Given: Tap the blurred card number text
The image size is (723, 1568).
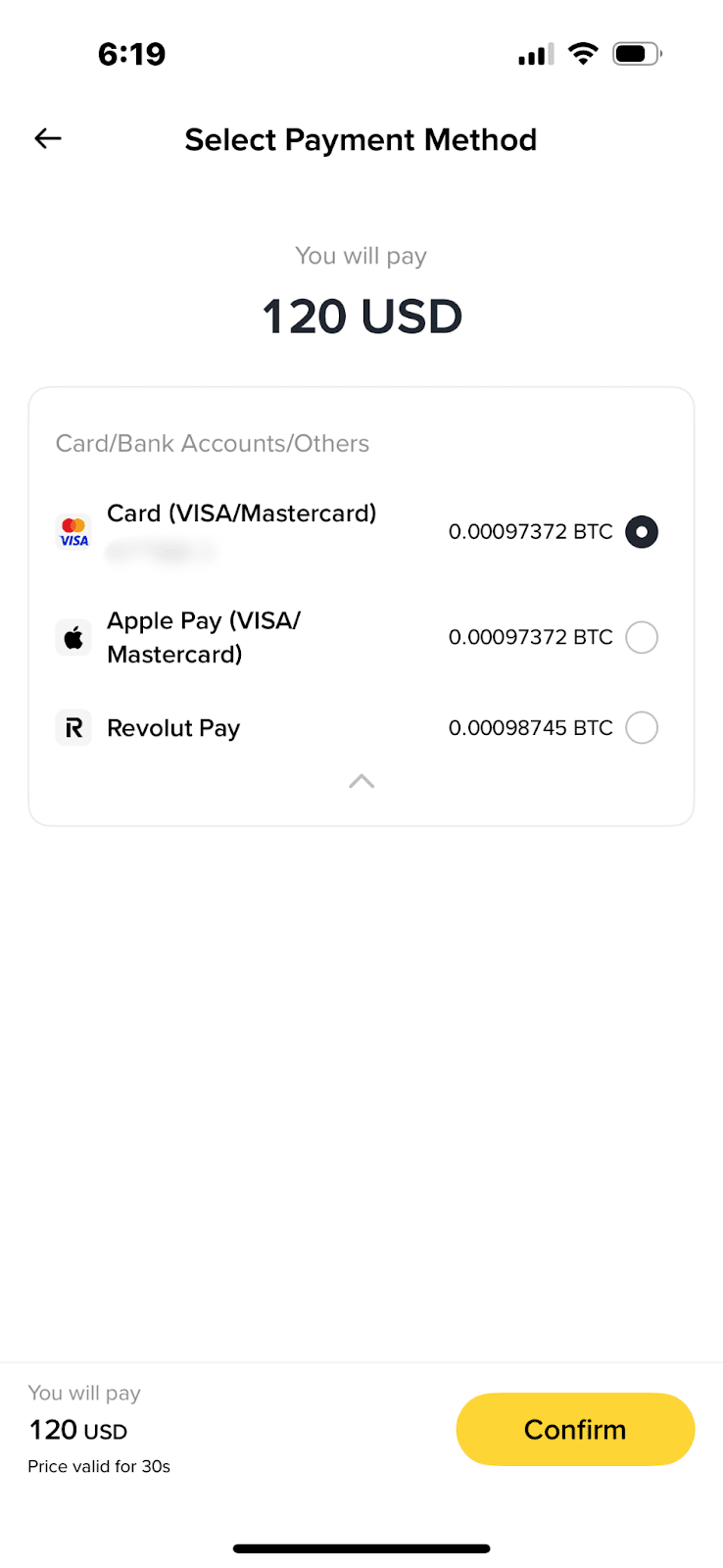Looking at the screenshot, I should coord(162,553).
